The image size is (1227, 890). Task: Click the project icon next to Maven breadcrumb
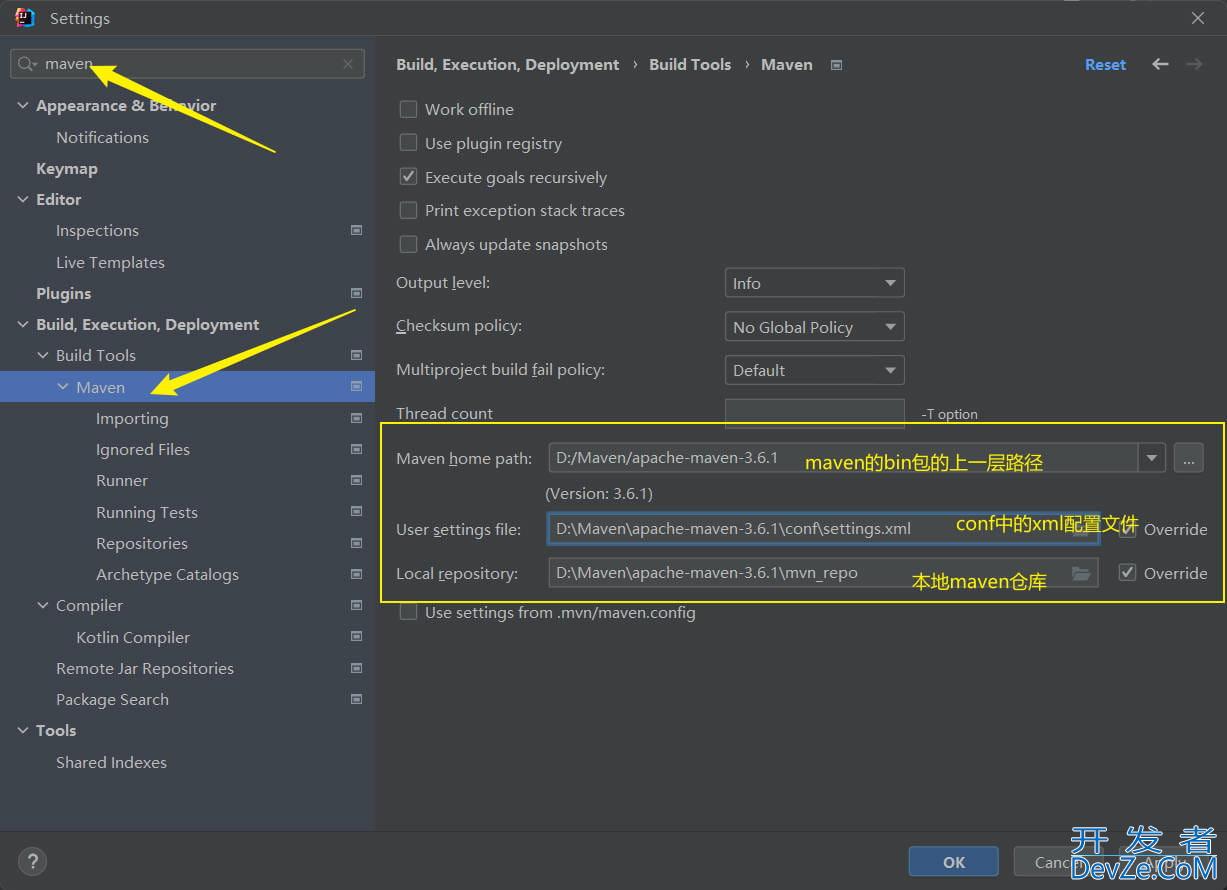(x=837, y=65)
